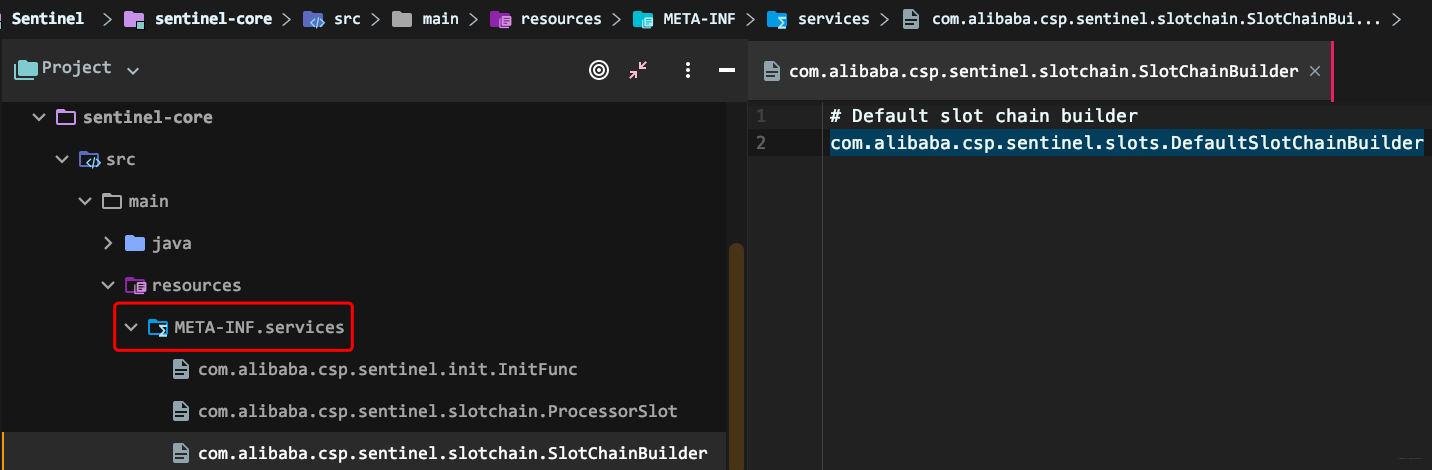
Task: Click src in the breadcrumb bar
Action: click(x=347, y=18)
